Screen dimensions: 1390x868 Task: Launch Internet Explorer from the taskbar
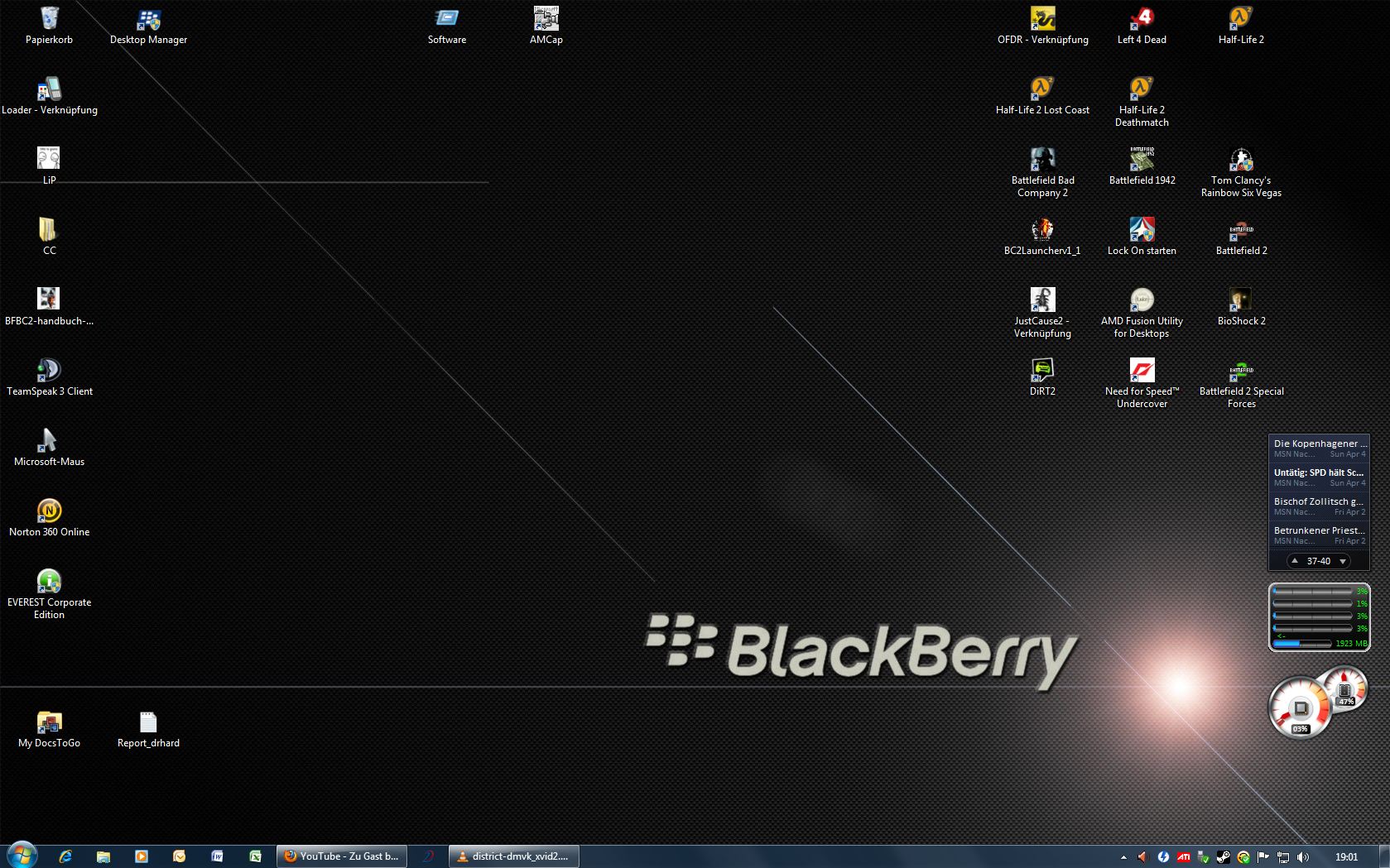[65, 856]
